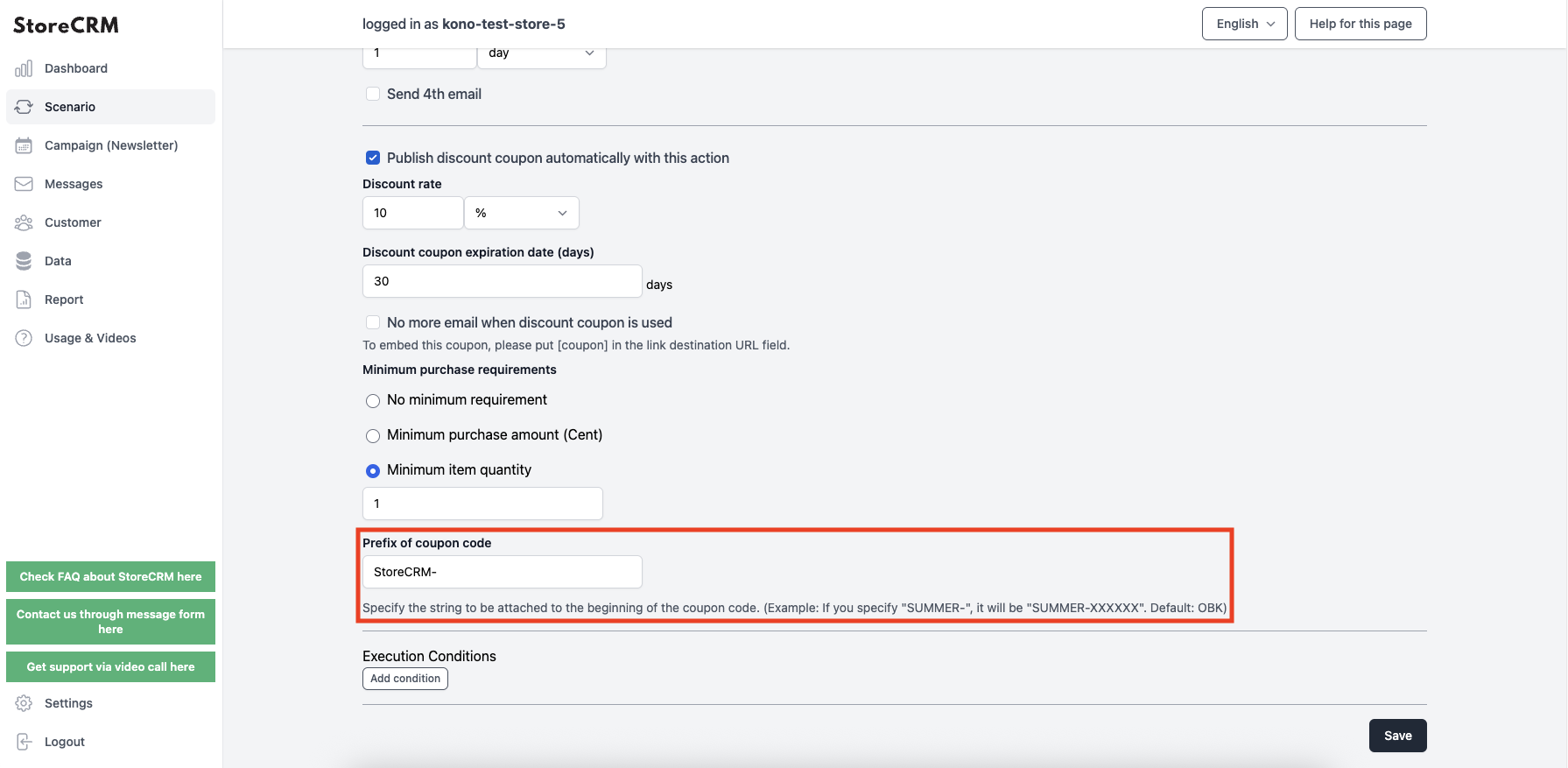Click the Dashboard bar chart icon
The height and width of the screenshot is (768, 1568).
pyautogui.click(x=24, y=68)
